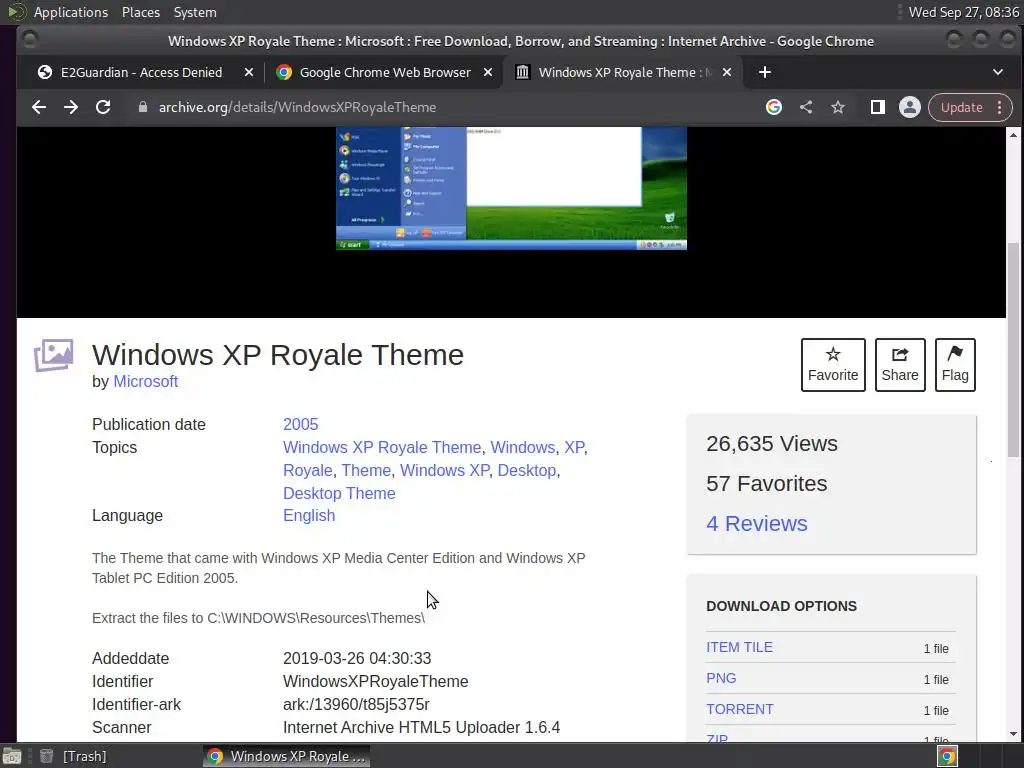
Task: Close the Windows XP Royale Theme tab
Action: [x=727, y=72]
